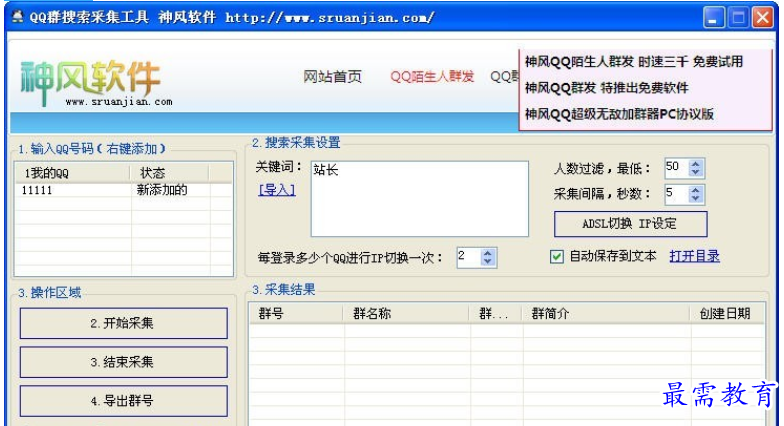This screenshot has height=426, width=784.
Task: Increase IP切换 QQ count with up arrow
Action: point(488,253)
